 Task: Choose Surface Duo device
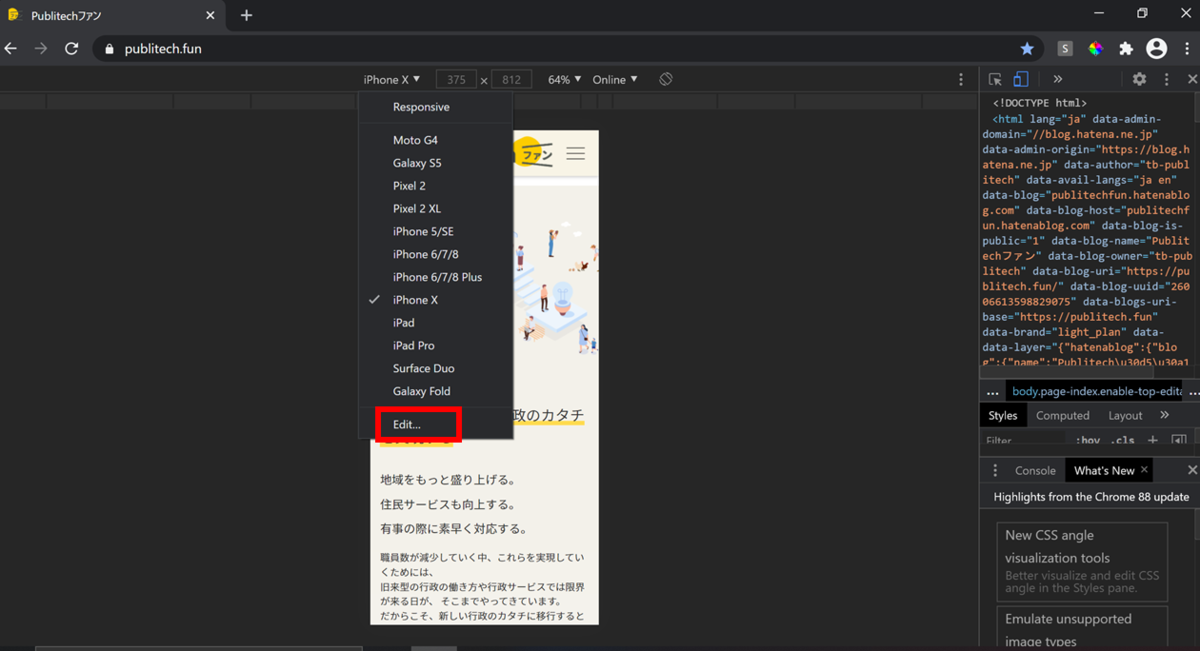pos(436,369)
